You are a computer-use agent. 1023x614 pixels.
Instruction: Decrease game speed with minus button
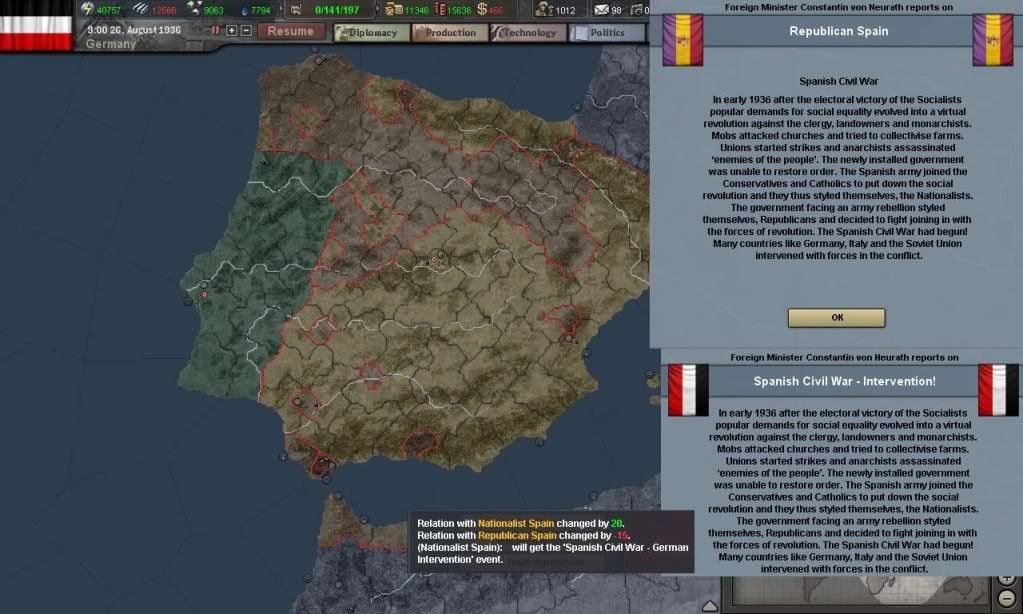click(x=246, y=31)
